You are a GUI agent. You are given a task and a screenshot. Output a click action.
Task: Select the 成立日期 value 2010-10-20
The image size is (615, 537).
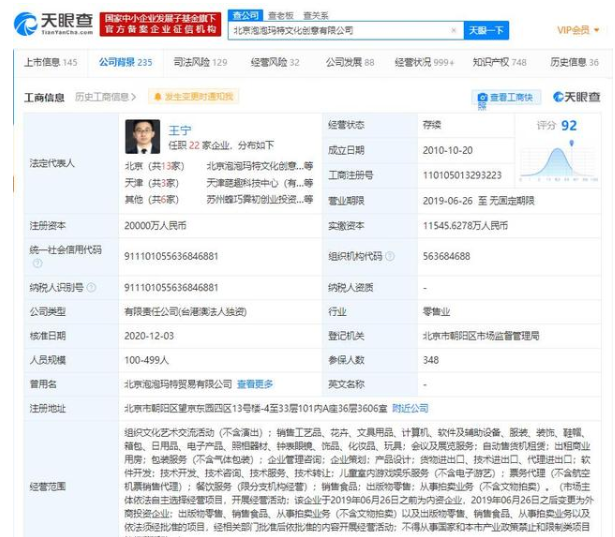tap(448, 150)
